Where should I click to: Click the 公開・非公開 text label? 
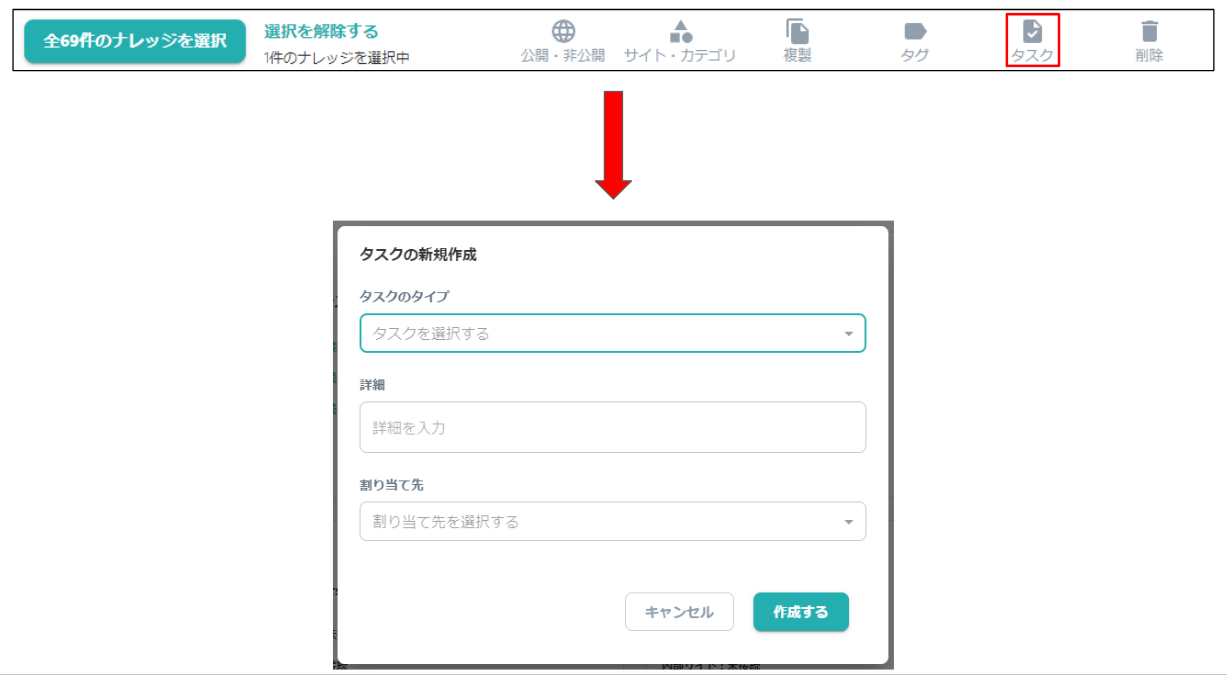[x=563, y=56]
